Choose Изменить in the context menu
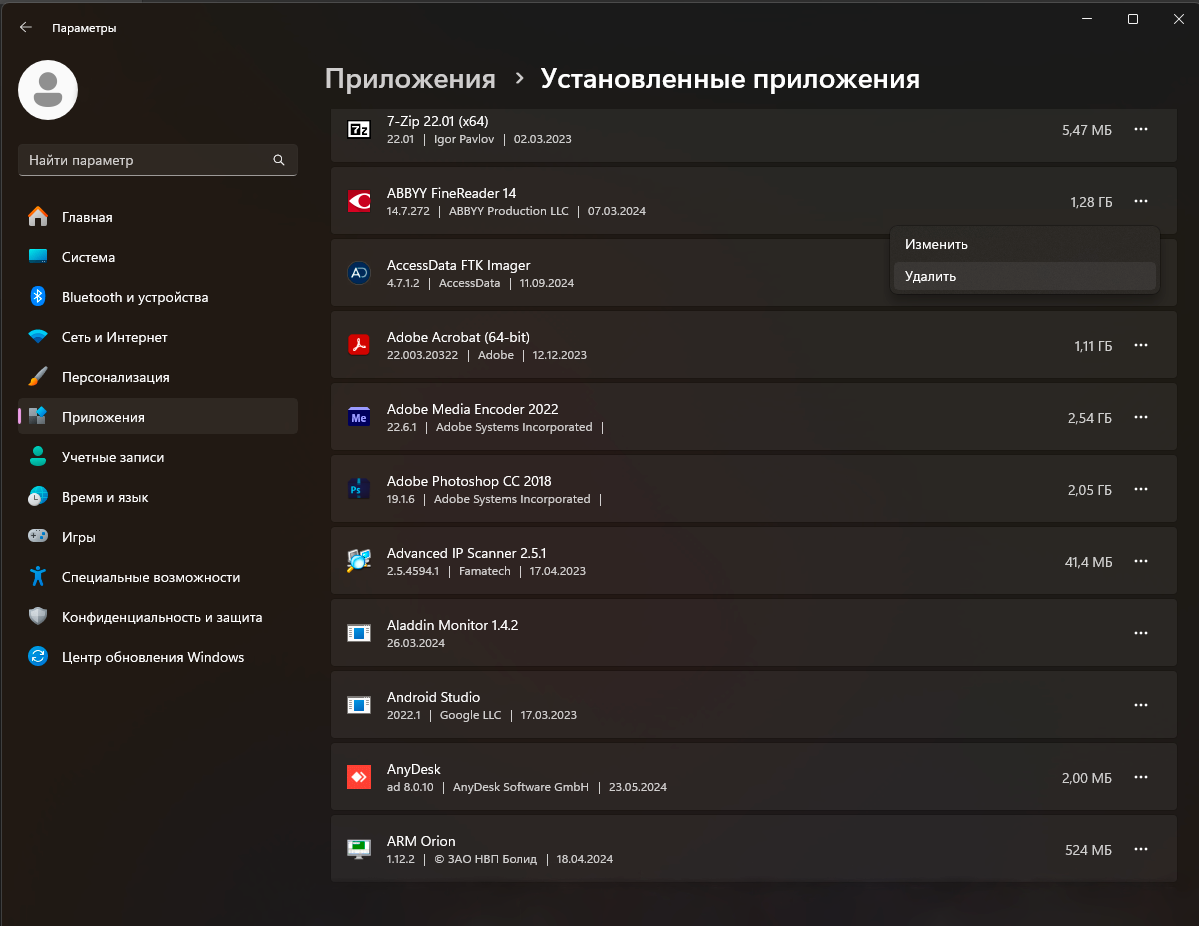The image size is (1199, 926). pos(1025,245)
